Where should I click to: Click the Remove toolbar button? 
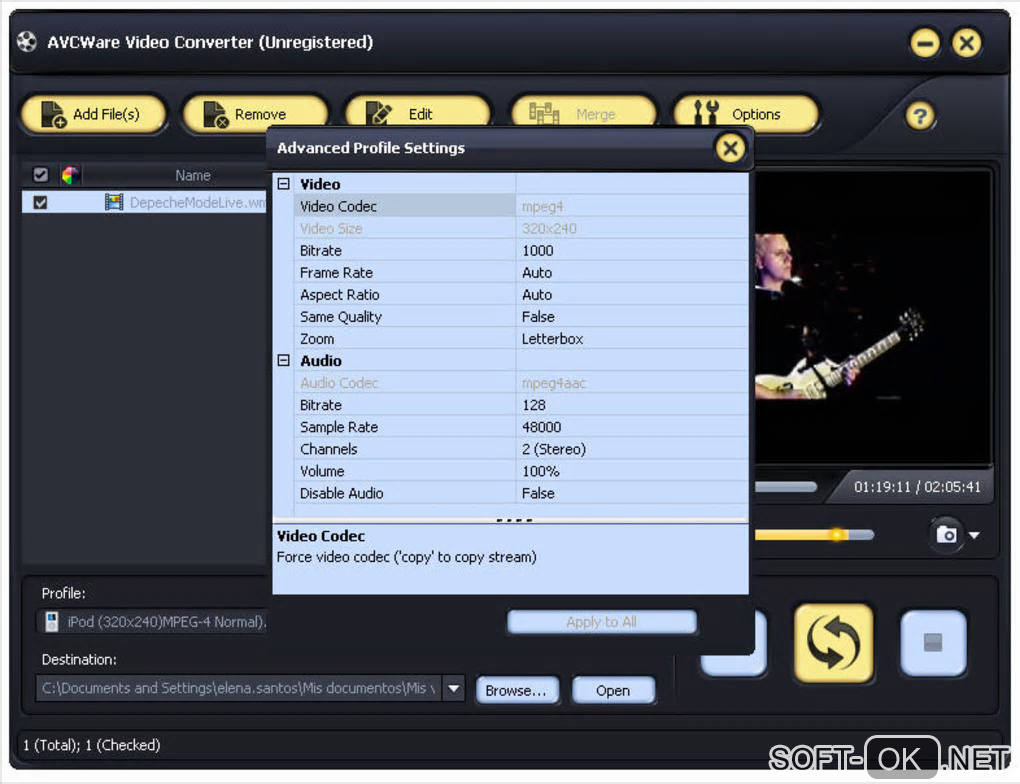[255, 115]
